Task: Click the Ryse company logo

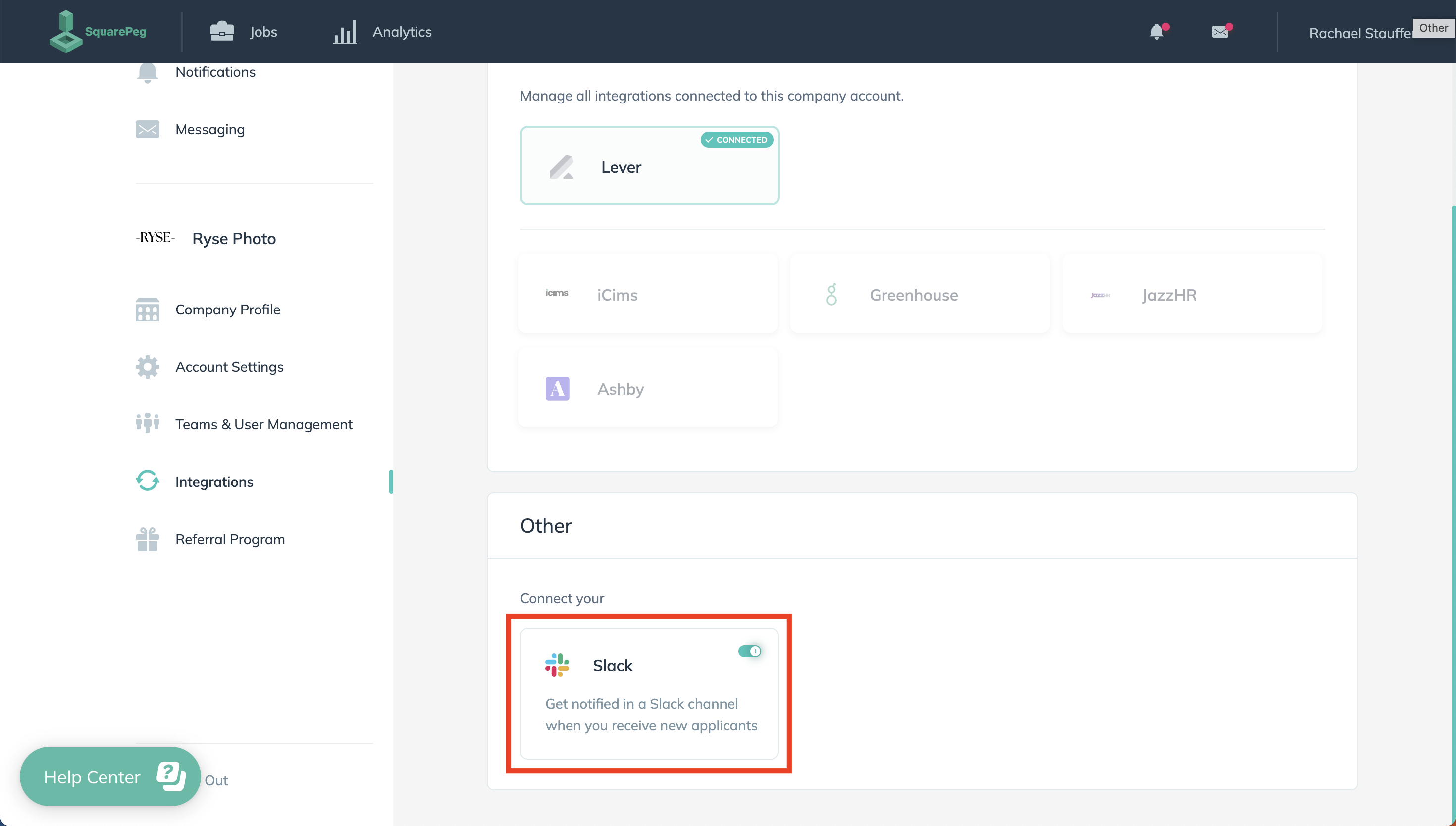Action: [x=156, y=238]
